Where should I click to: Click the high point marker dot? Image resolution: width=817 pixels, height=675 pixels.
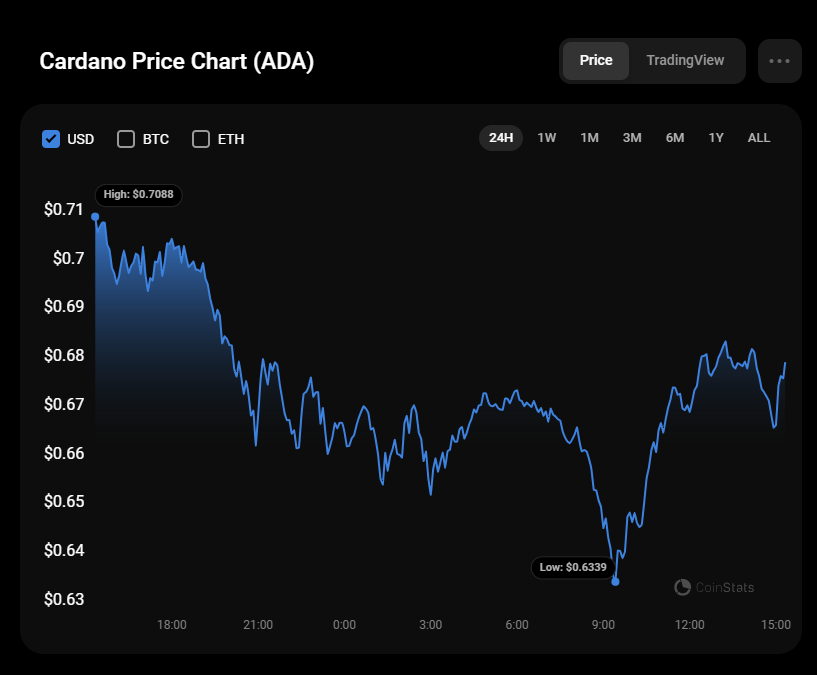pyautogui.click(x=95, y=216)
